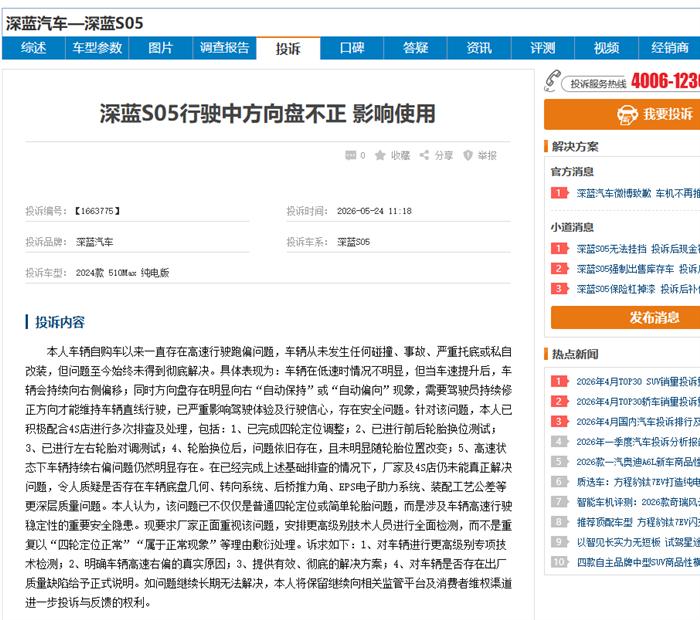Viewport: 700px width, 620px height.
Task: Click the complaint title 深蓝S05行驶中方向盘不正
Action: pyautogui.click(x=267, y=113)
